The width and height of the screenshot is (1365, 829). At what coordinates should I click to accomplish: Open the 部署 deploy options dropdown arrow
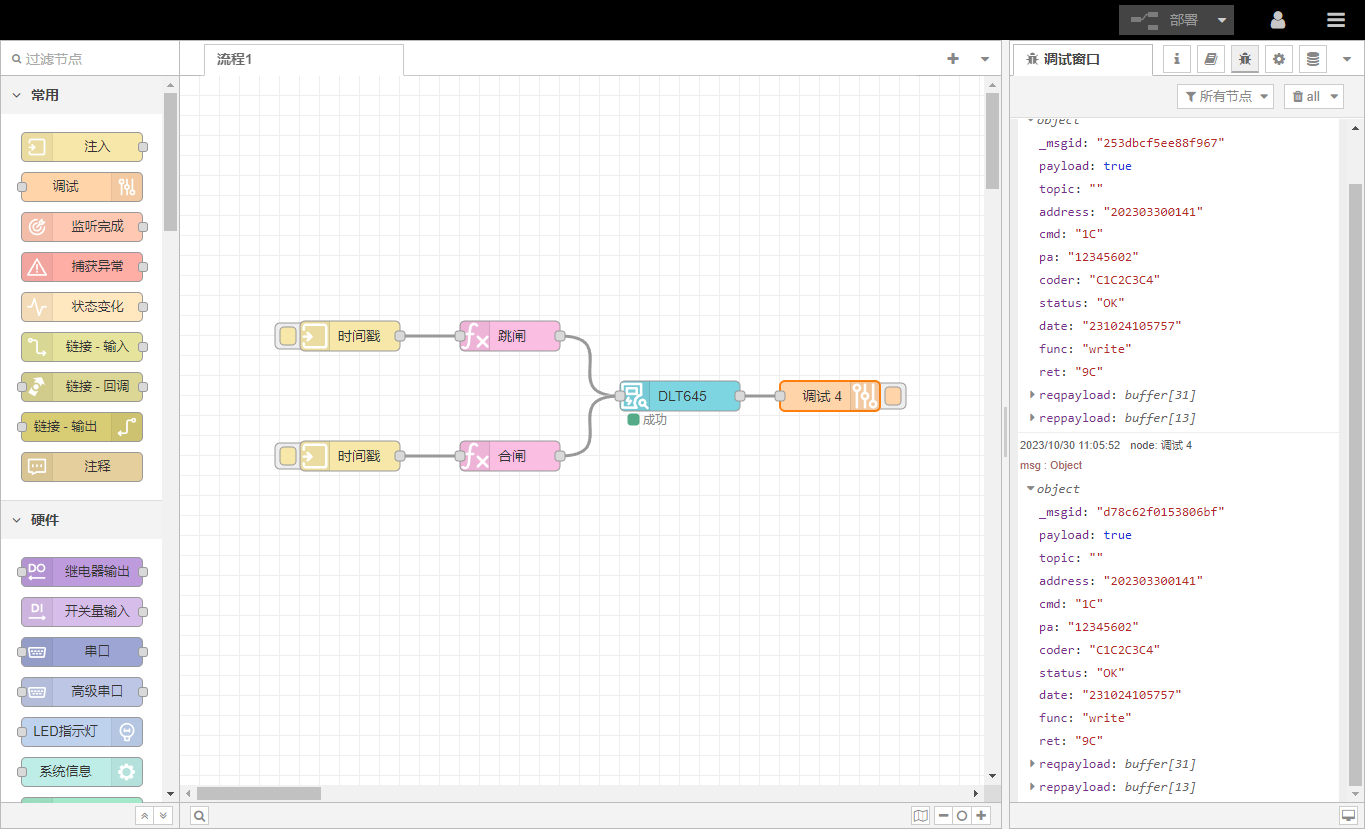point(1222,20)
